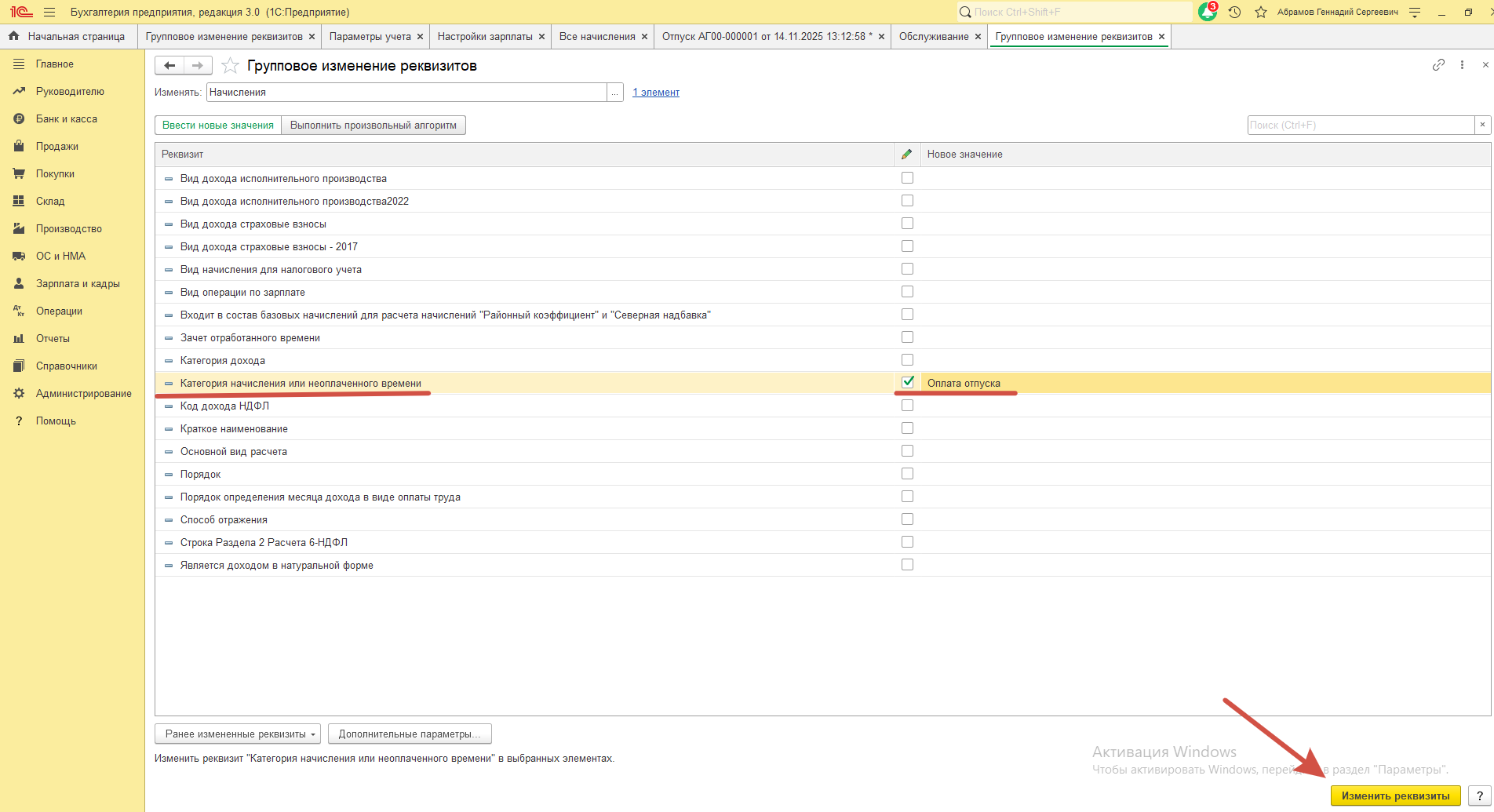Expand Ранее измененные реквизиты dropdown
The width and height of the screenshot is (1494, 812).
(x=238, y=734)
